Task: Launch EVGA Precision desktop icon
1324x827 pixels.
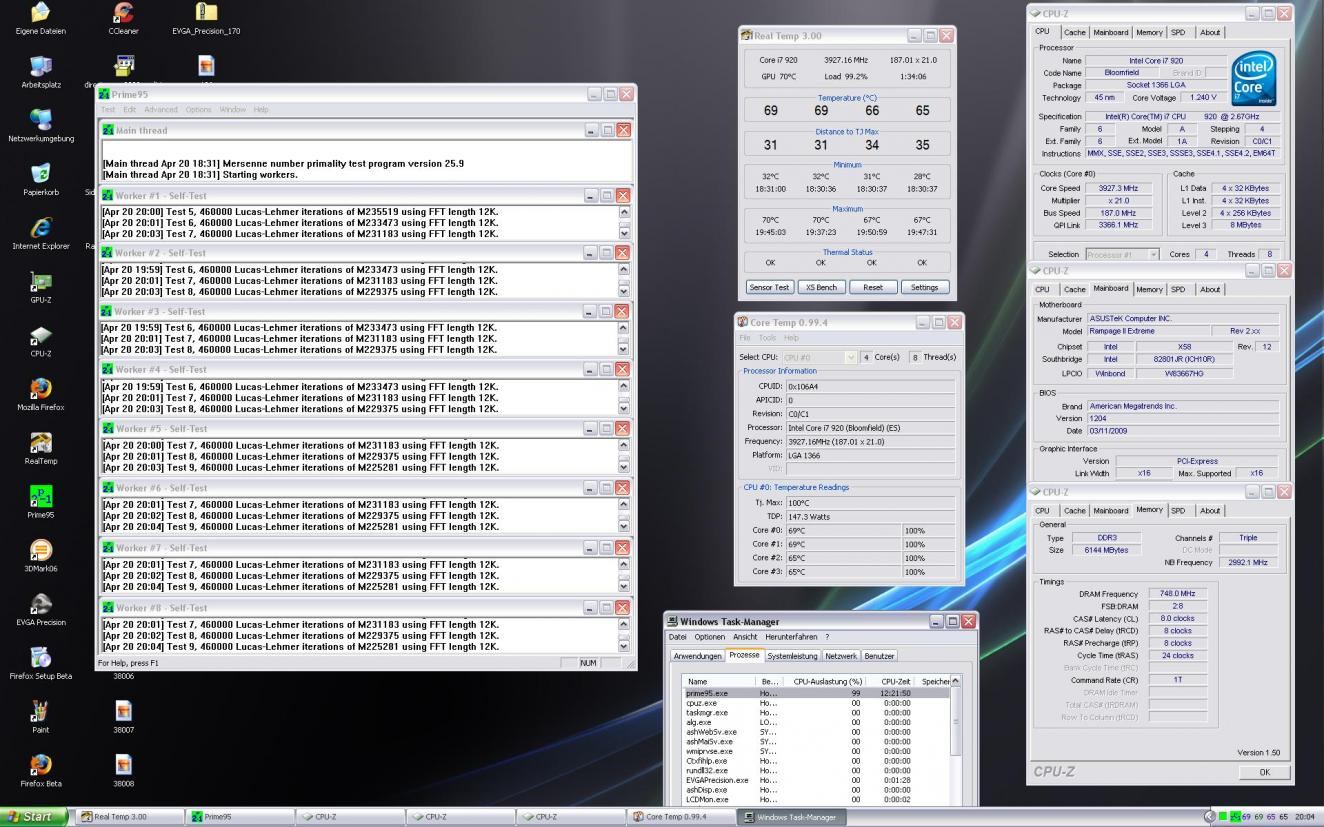Action: point(41,604)
